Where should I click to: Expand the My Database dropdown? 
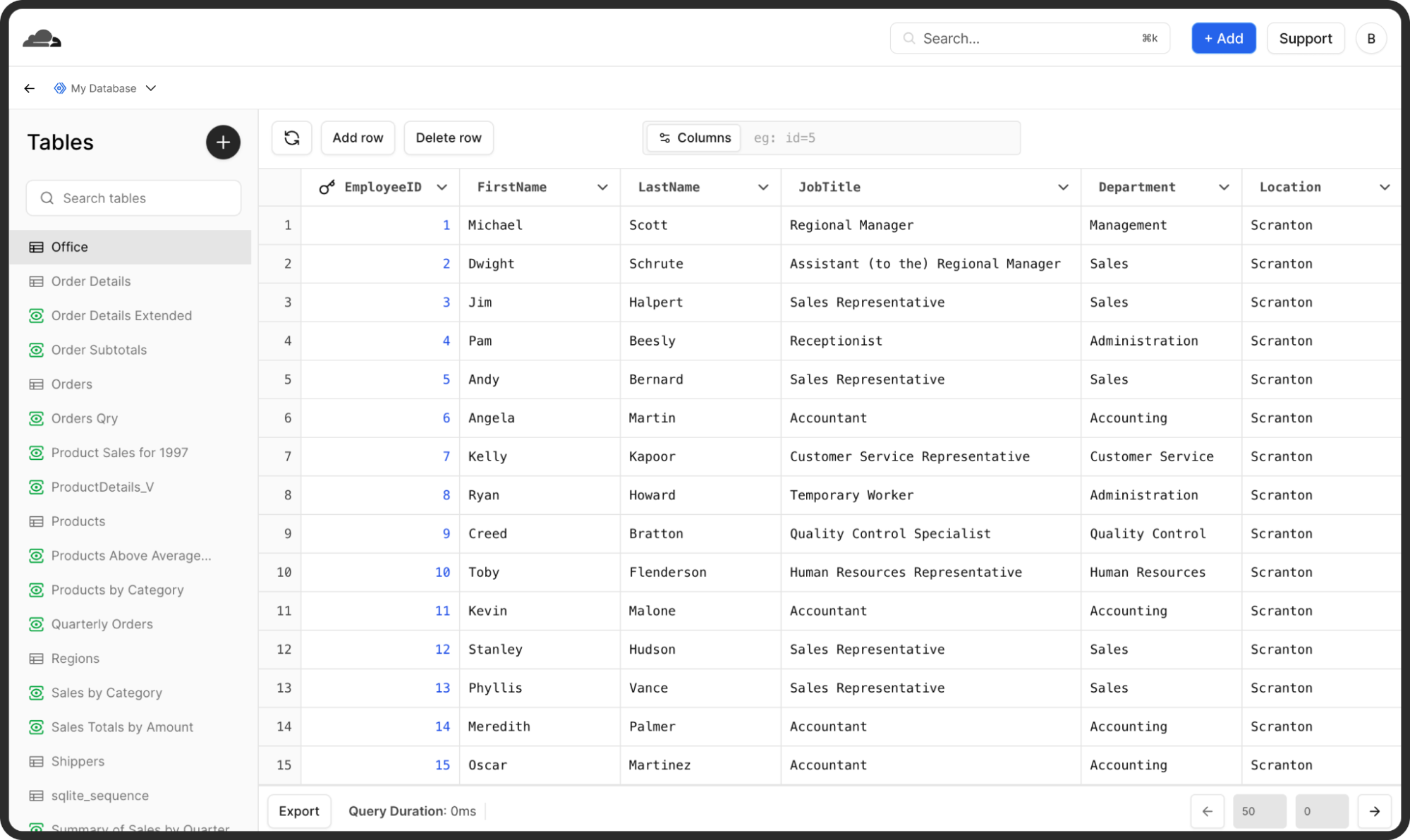click(151, 88)
